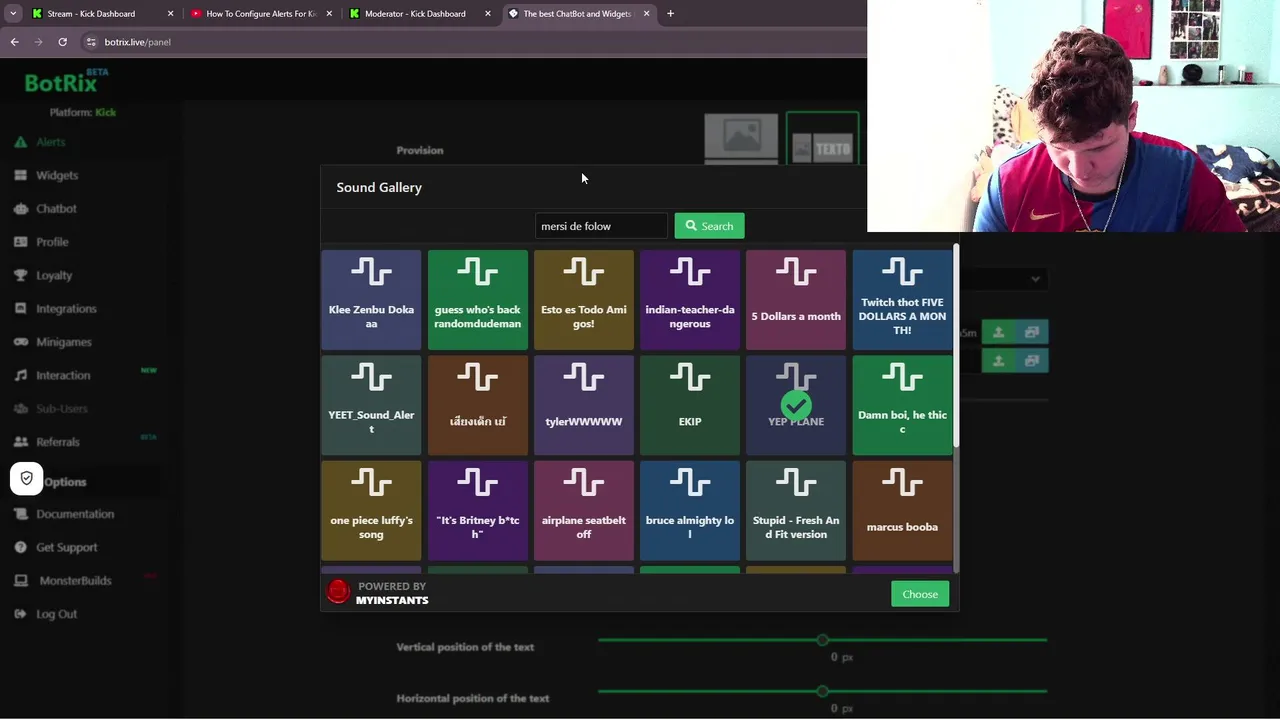Reload the botrix.live page
The height and width of the screenshot is (720, 1280).
click(x=62, y=42)
